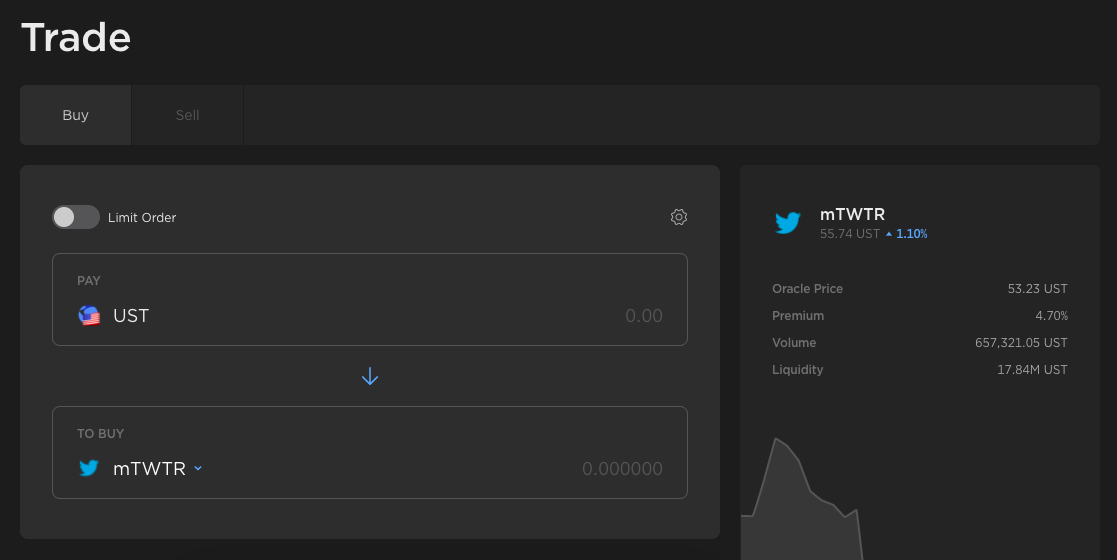Click the 53.23 UST oracle value
1117x560 pixels.
(1037, 289)
